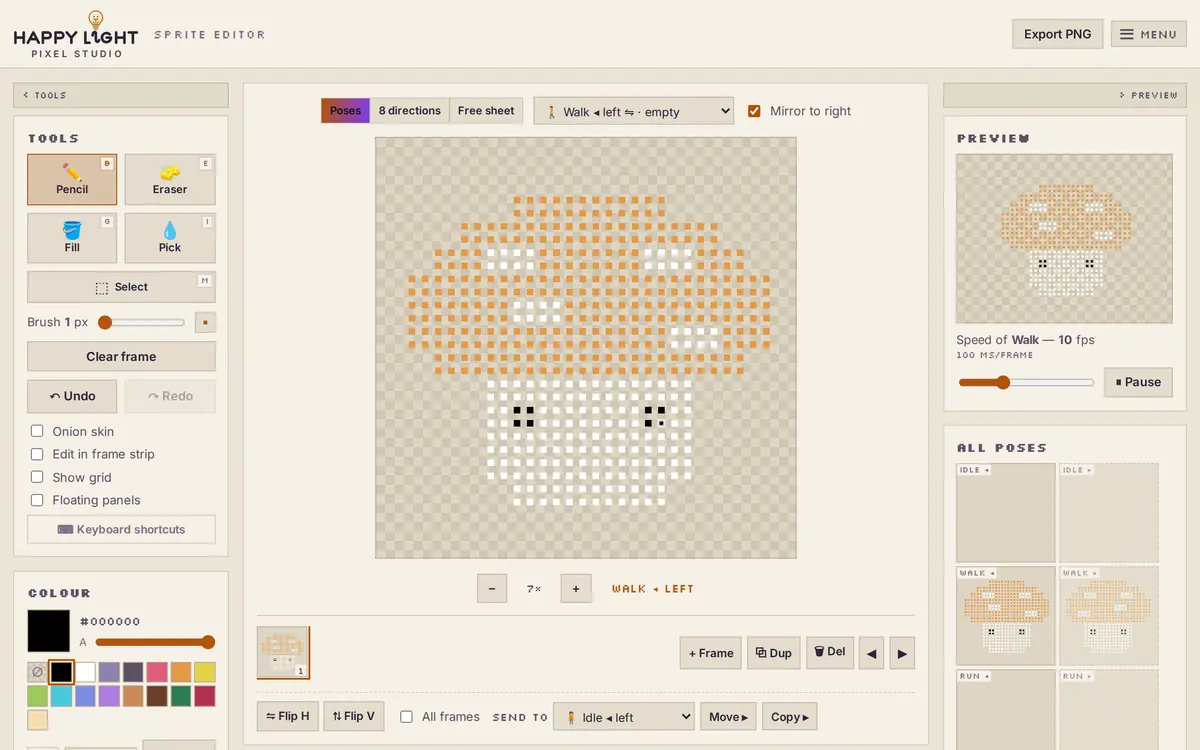The height and width of the screenshot is (750, 1200).
Task: Open the Send to Idle left dropdown
Action: coord(624,717)
